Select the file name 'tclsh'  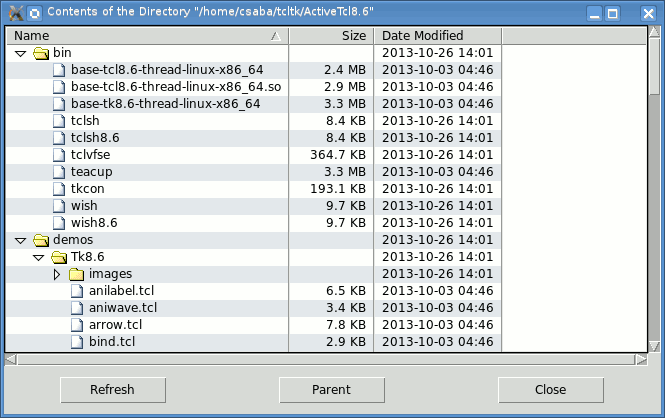(x=85, y=121)
